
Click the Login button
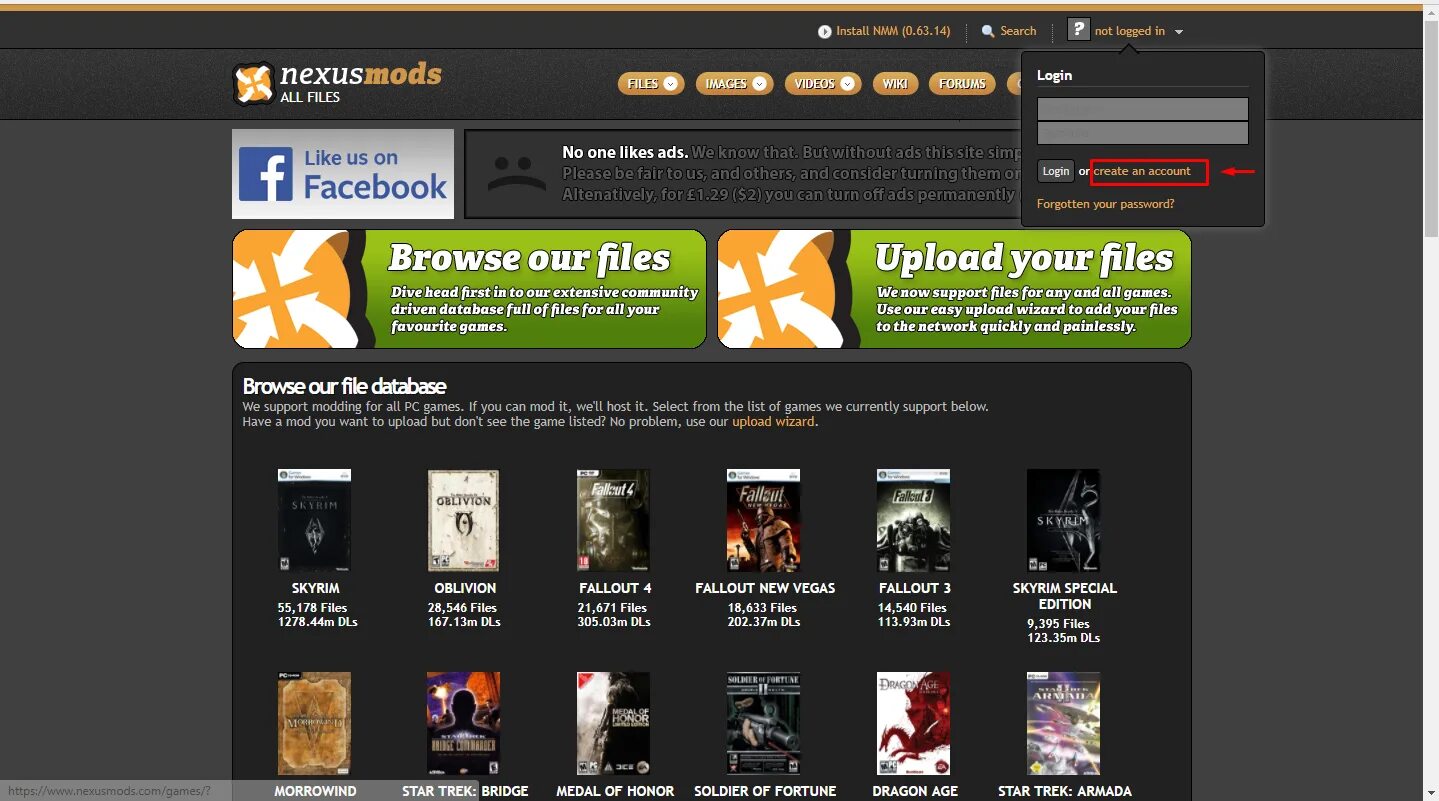coord(1055,171)
